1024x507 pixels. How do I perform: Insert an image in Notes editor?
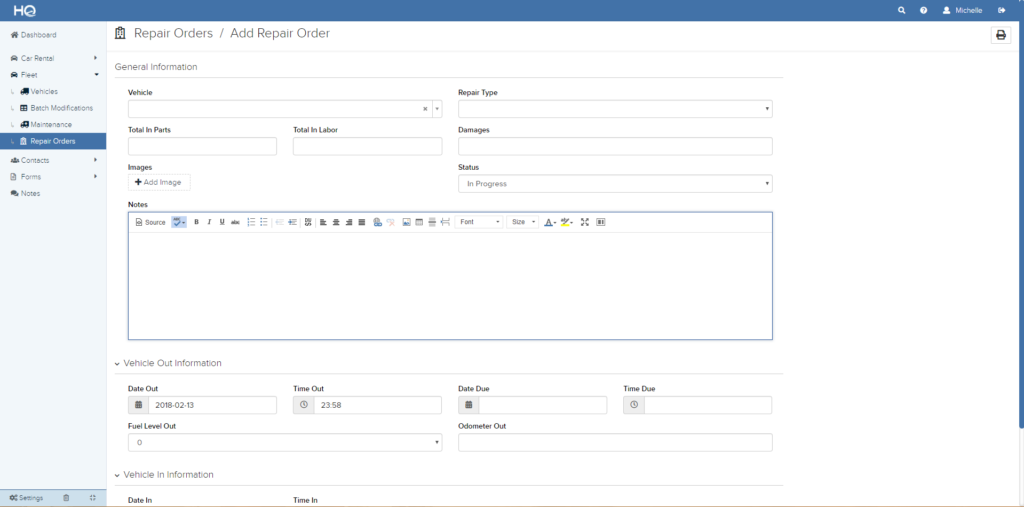coord(406,222)
